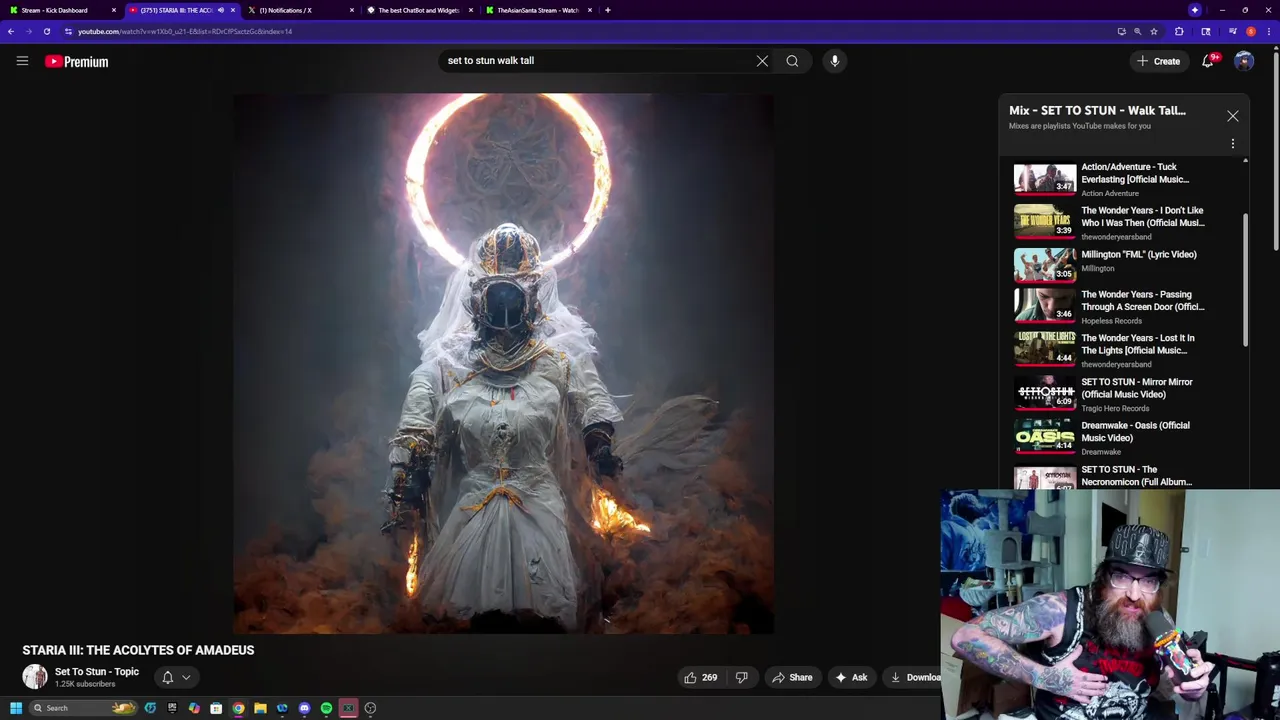Open File Explorer from taskbar
The height and width of the screenshot is (720, 1280).
(260, 708)
